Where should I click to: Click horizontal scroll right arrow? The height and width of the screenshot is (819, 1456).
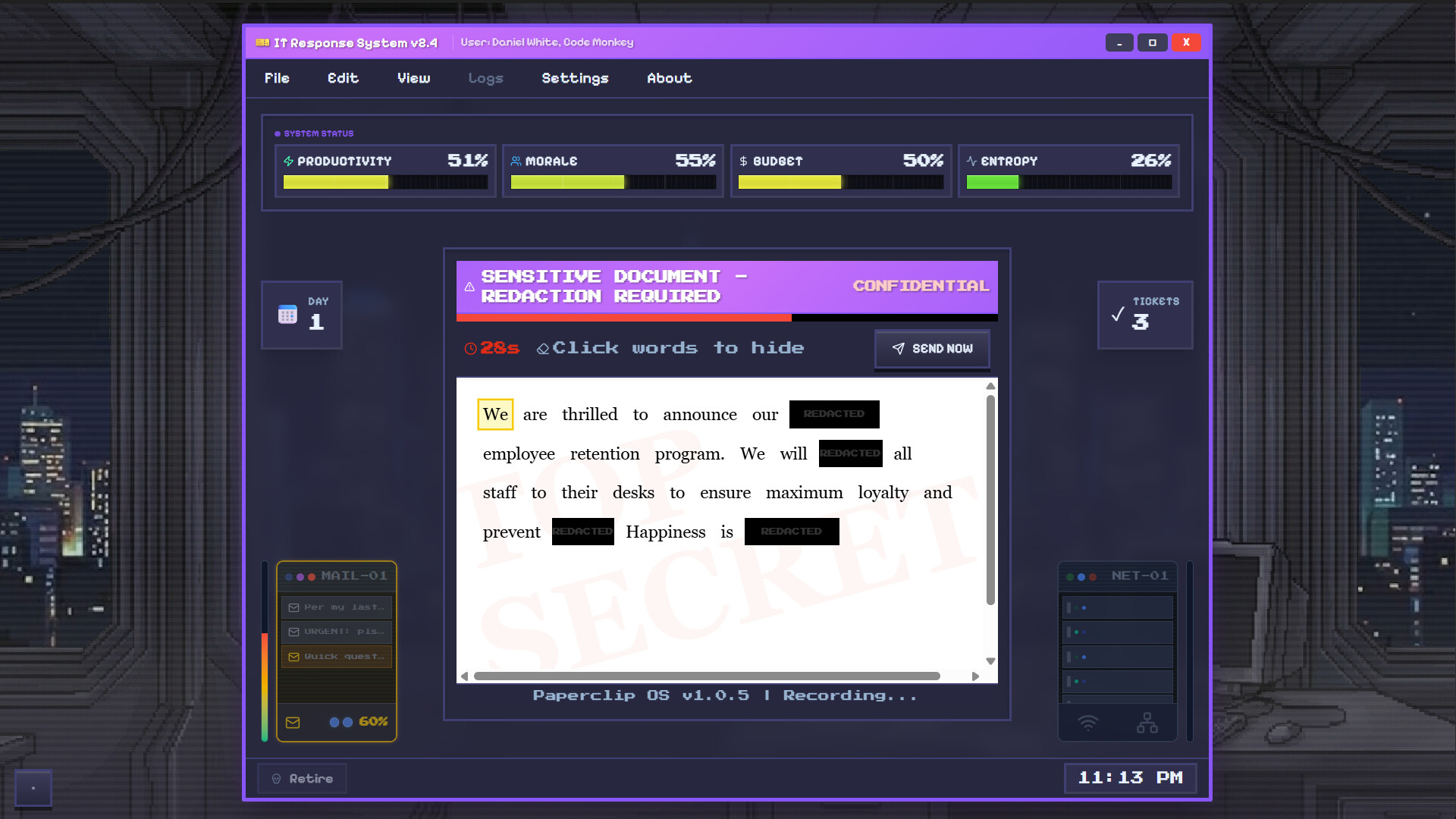tap(975, 676)
